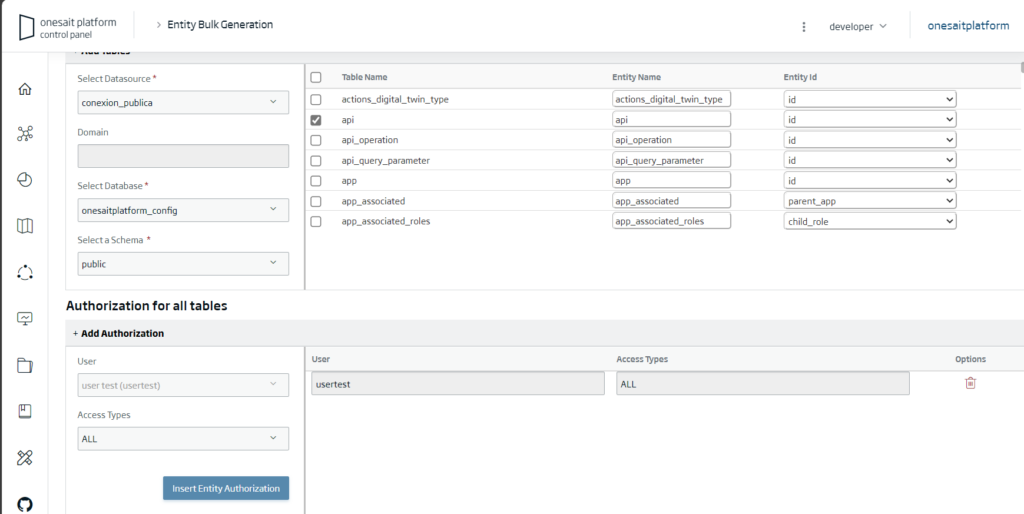Open Entity Id dropdown for api_query_parameter
This screenshot has width=1024, height=514.
pyautogui.click(x=870, y=160)
